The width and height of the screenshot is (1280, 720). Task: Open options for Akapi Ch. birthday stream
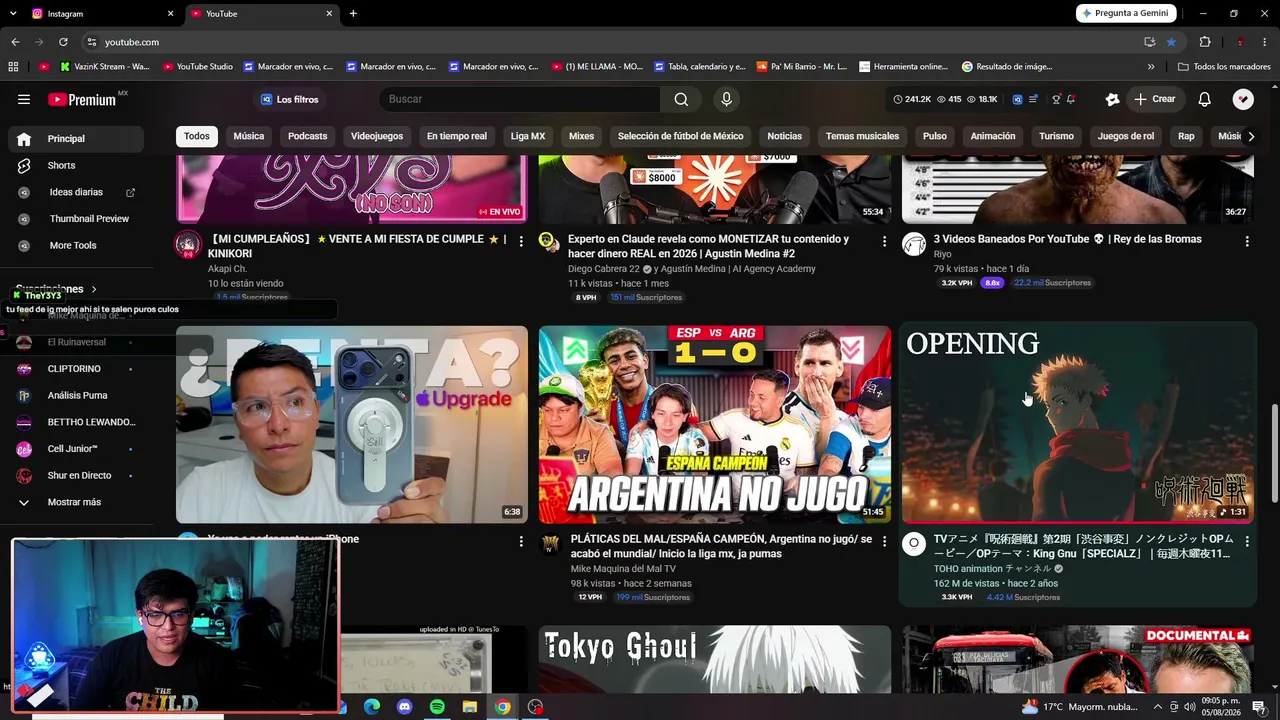pos(521,241)
